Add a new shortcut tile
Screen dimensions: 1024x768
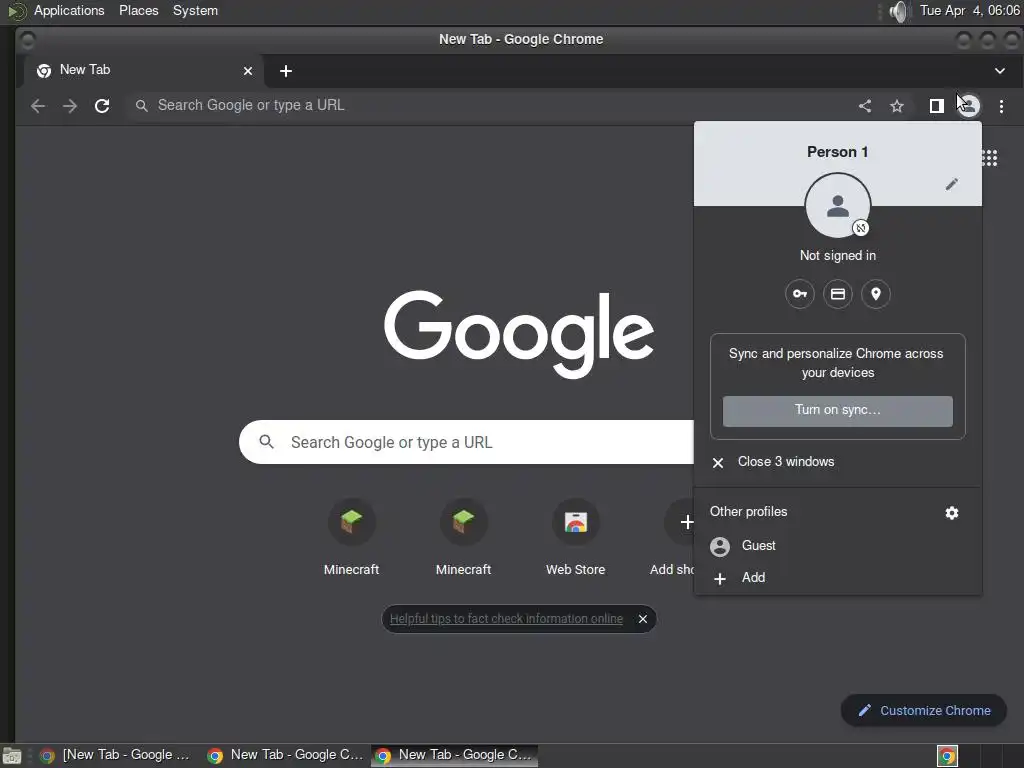[x=679, y=538]
